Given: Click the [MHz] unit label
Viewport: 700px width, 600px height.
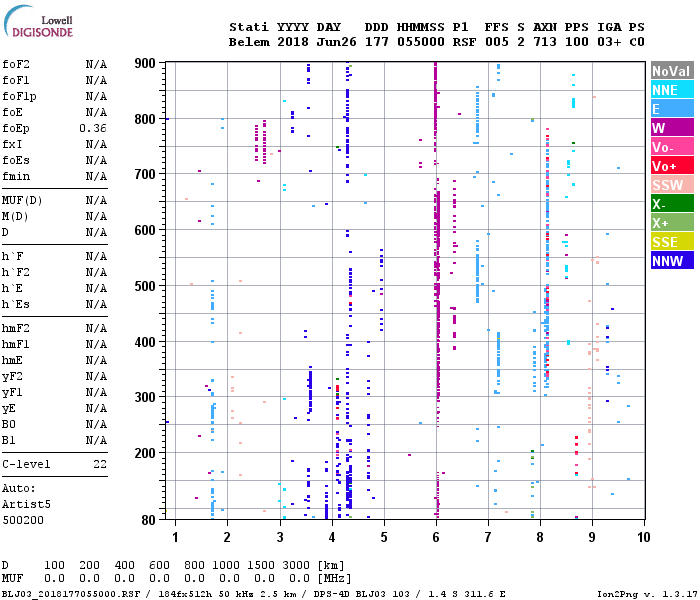Looking at the screenshot, I should point(334,579).
